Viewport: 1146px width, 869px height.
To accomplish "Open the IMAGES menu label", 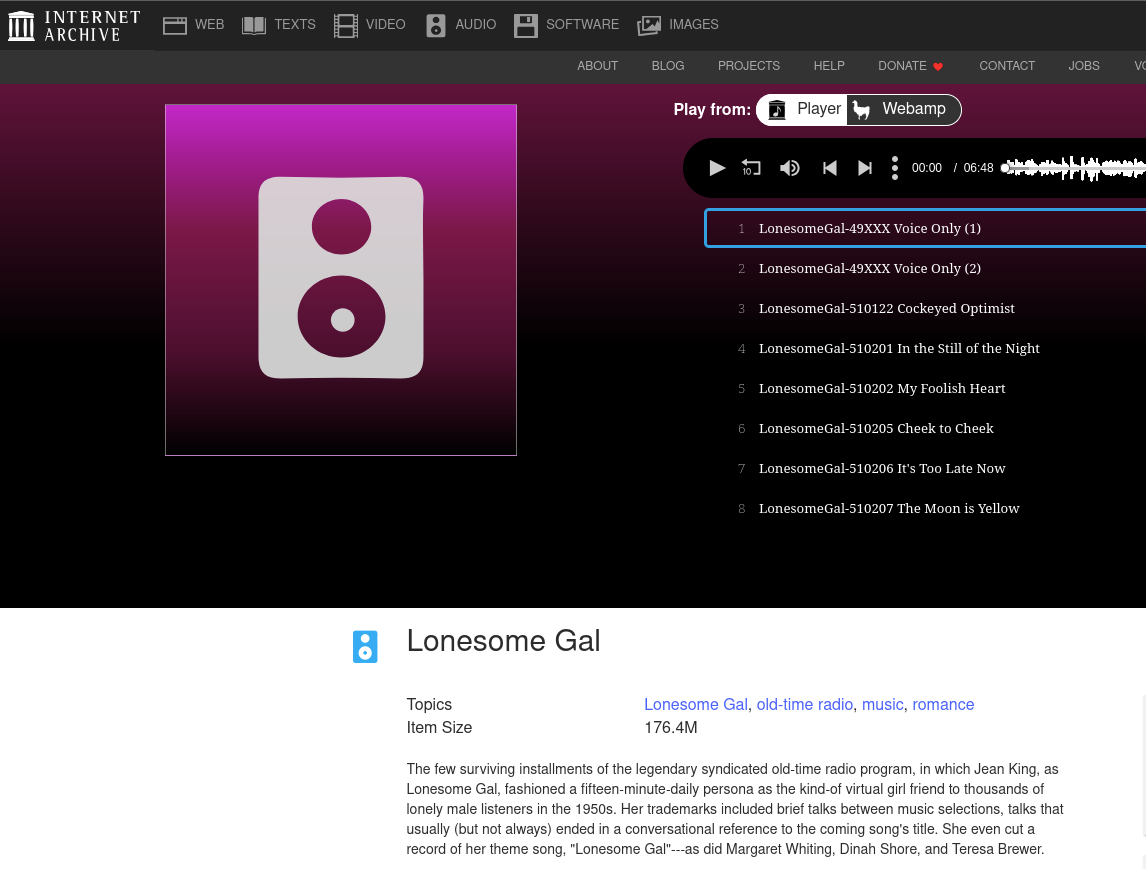I will (x=694, y=25).
